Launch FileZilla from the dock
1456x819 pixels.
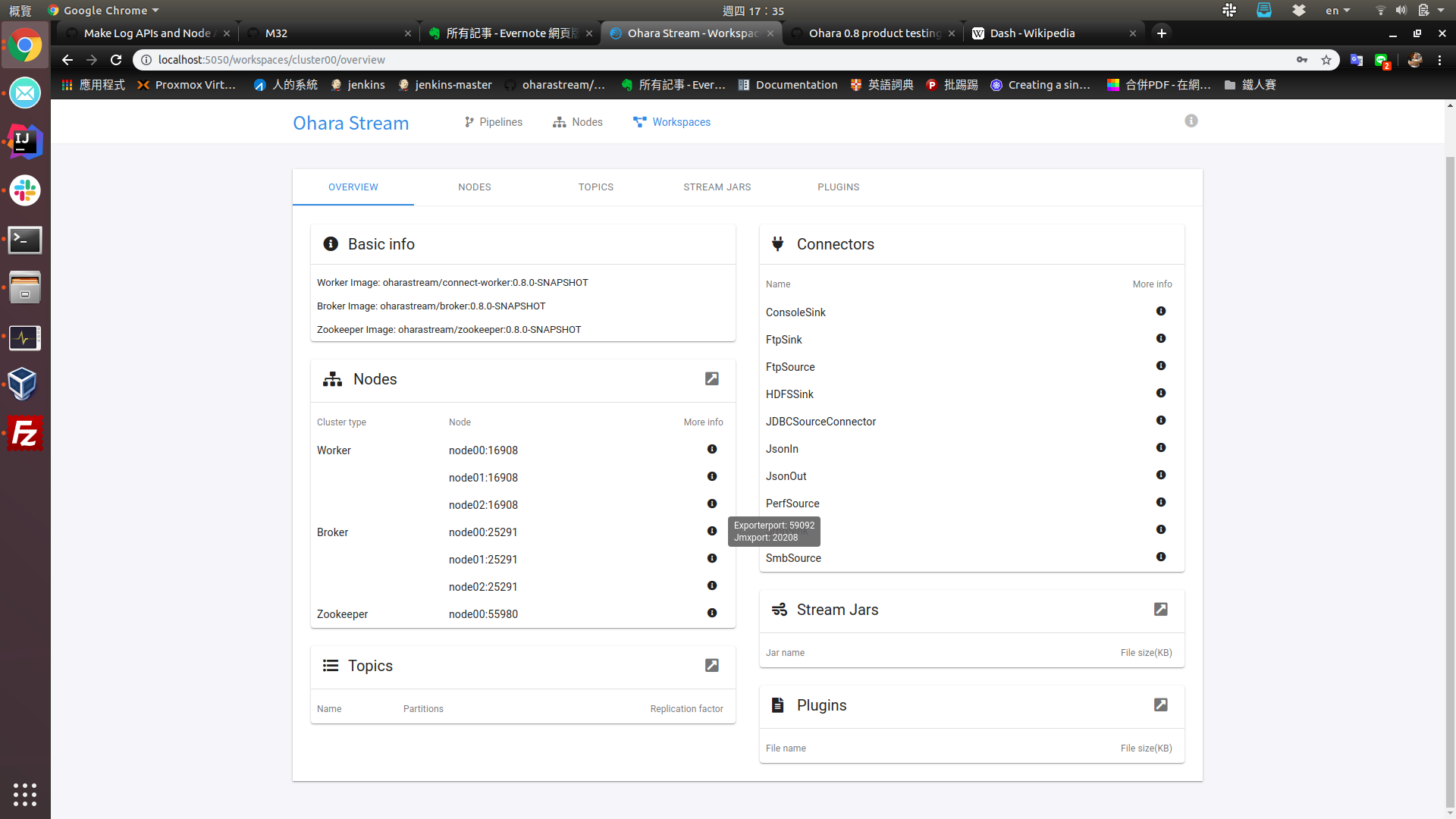coord(25,434)
